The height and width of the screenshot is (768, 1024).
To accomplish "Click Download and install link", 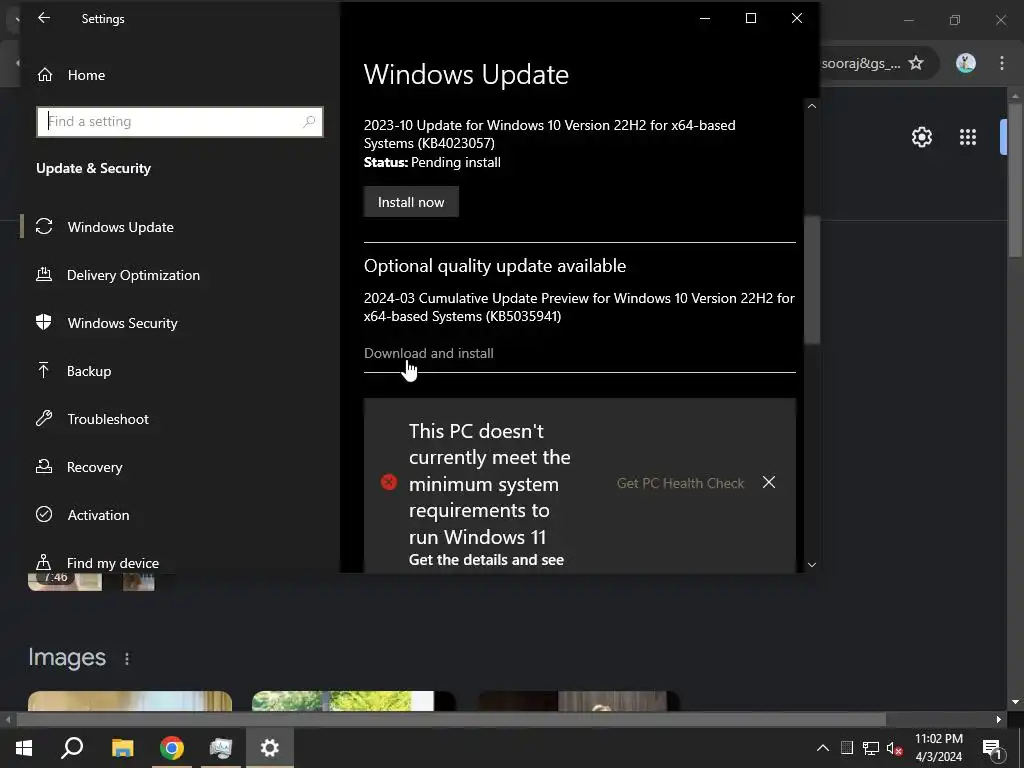I will click(428, 353).
